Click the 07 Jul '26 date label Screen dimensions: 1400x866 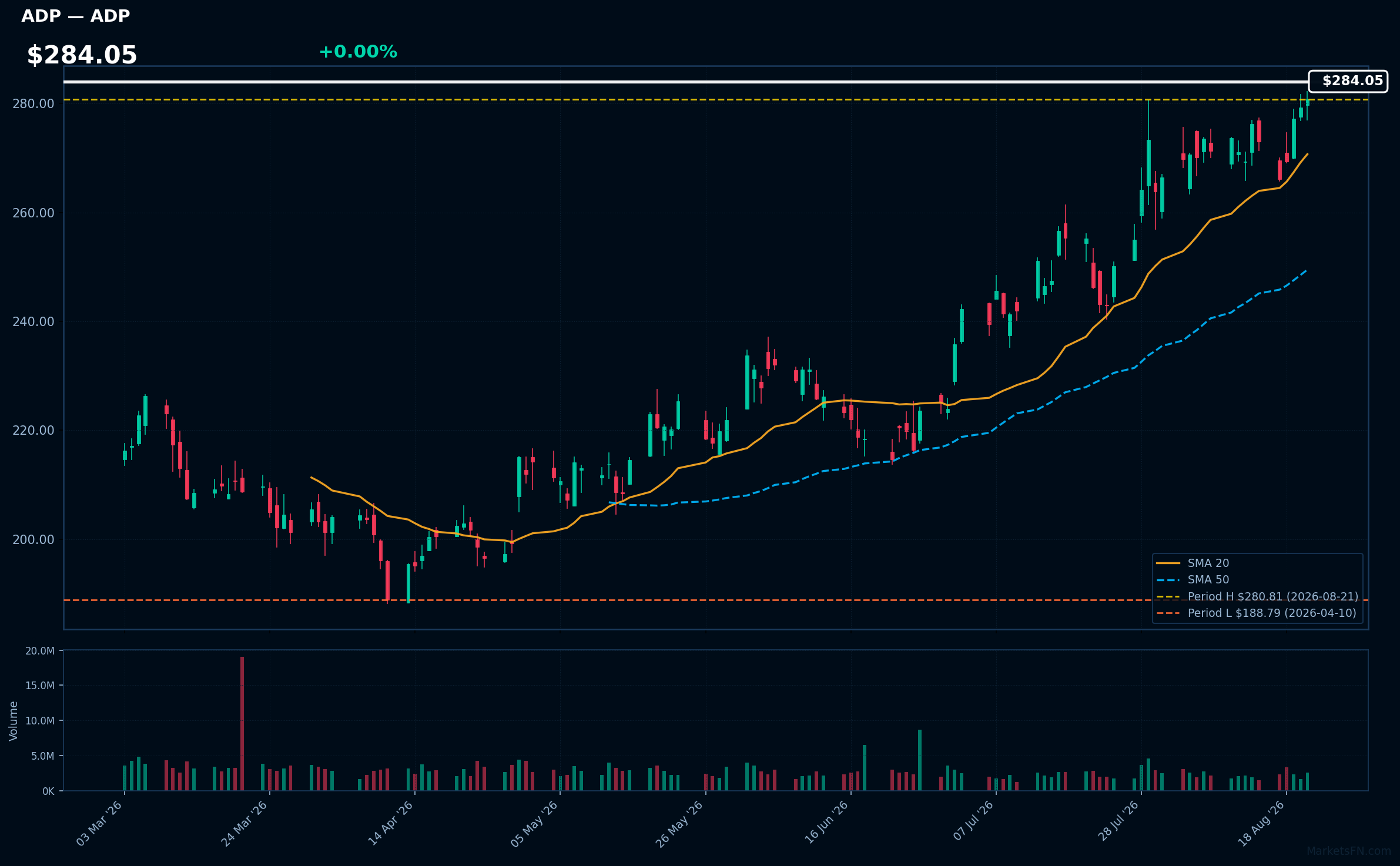(x=973, y=821)
